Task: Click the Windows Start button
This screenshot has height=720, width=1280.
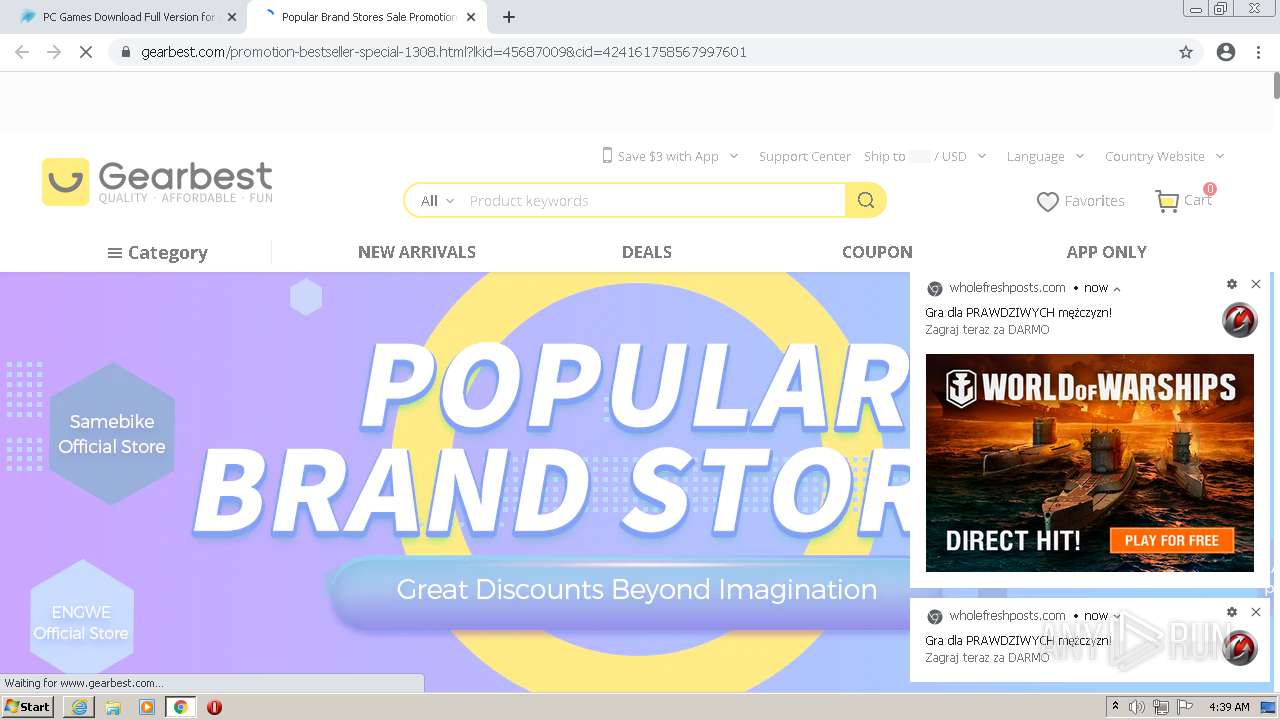Action: 28,707
